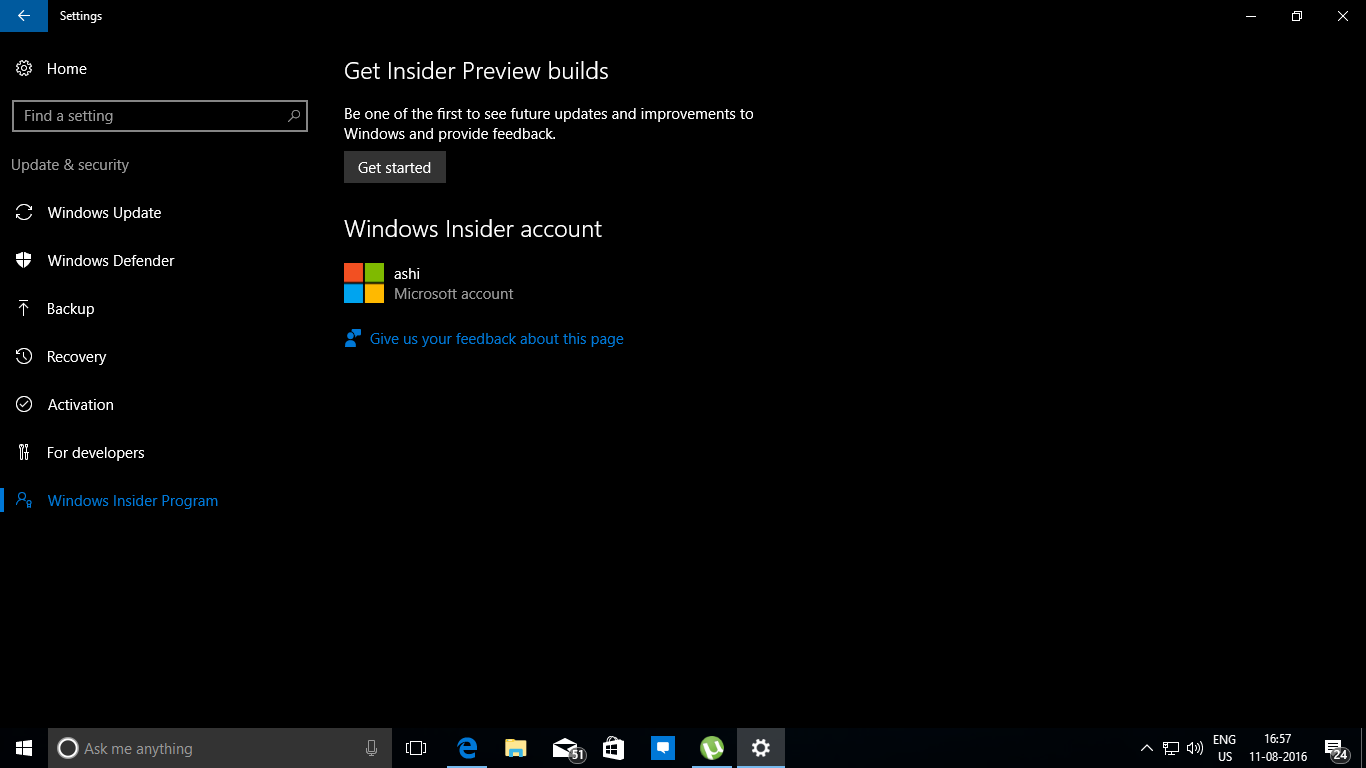Click the Microsoft account label
Screen dimensions: 1366x768
[x=454, y=294]
